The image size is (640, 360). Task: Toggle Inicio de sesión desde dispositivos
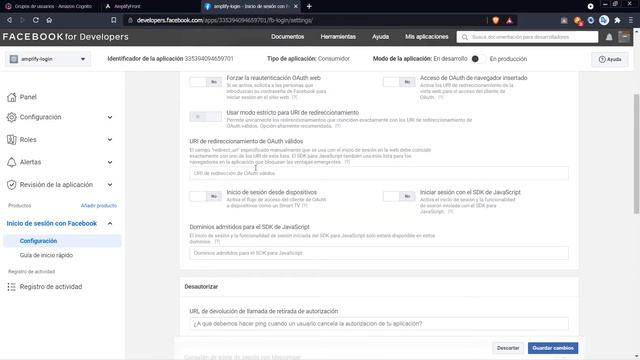(205, 196)
